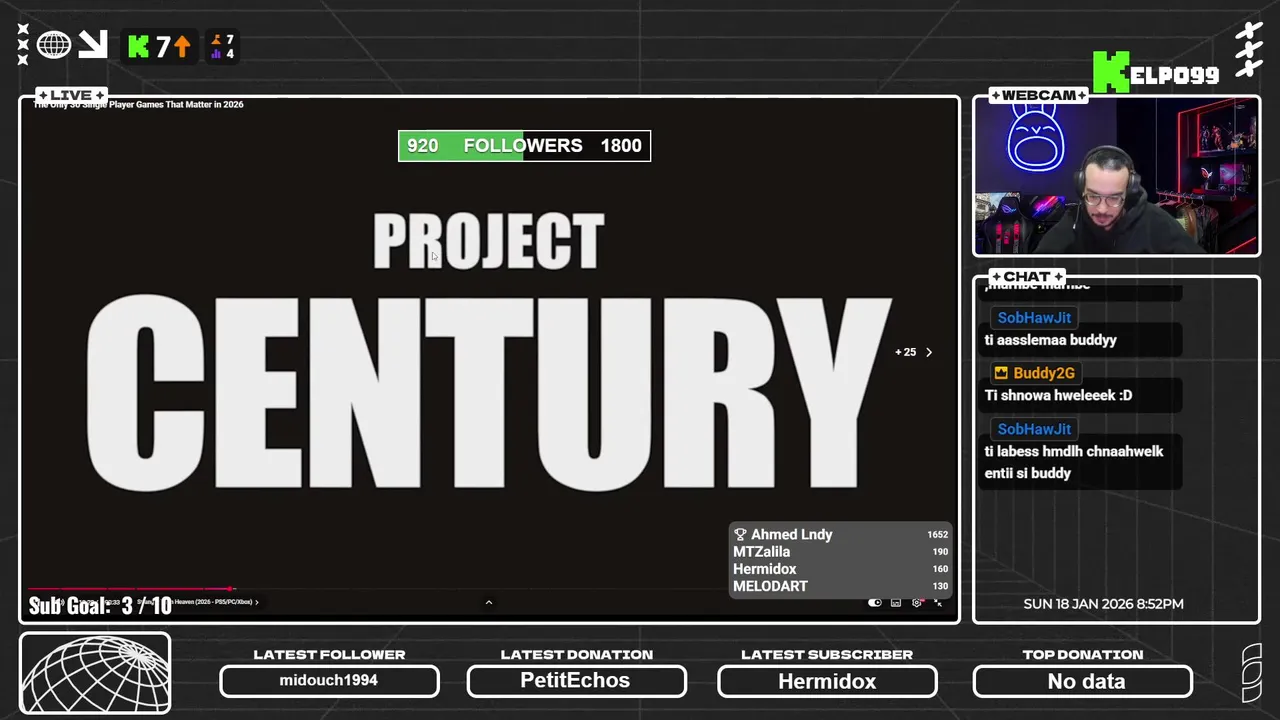Viewport: 1280px width, 720px height.
Task: Click the TOP DONATION label
Action: 1083,655
